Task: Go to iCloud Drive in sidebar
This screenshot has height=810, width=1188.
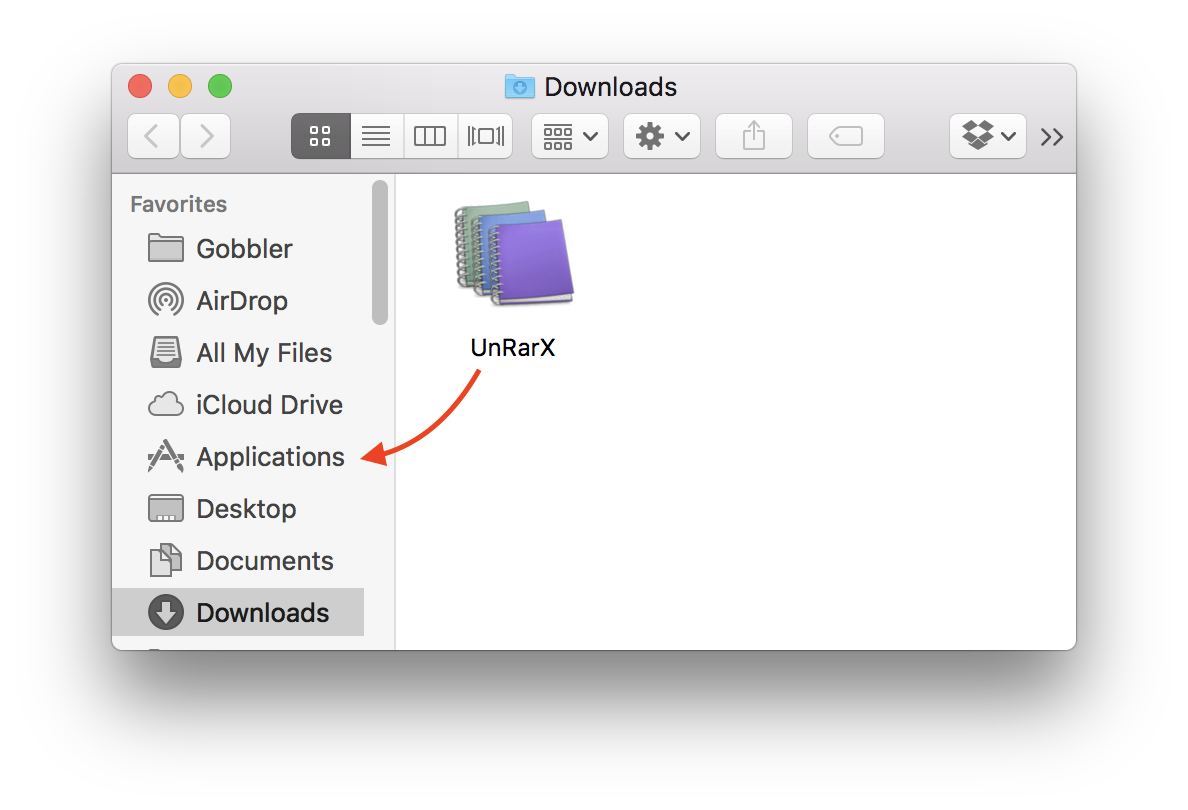Action: coord(269,405)
